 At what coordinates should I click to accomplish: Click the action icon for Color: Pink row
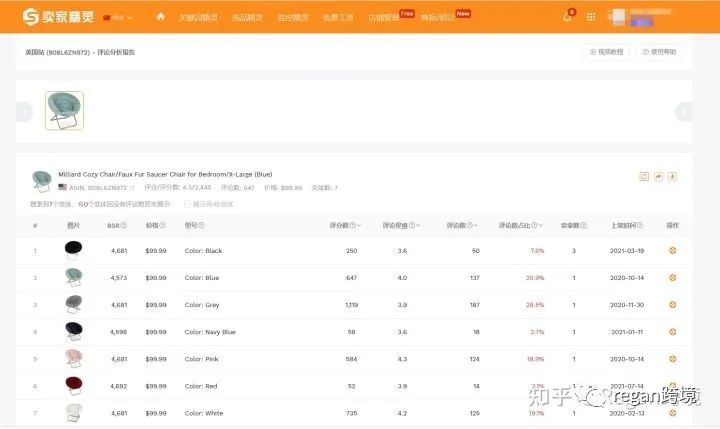[x=672, y=358]
